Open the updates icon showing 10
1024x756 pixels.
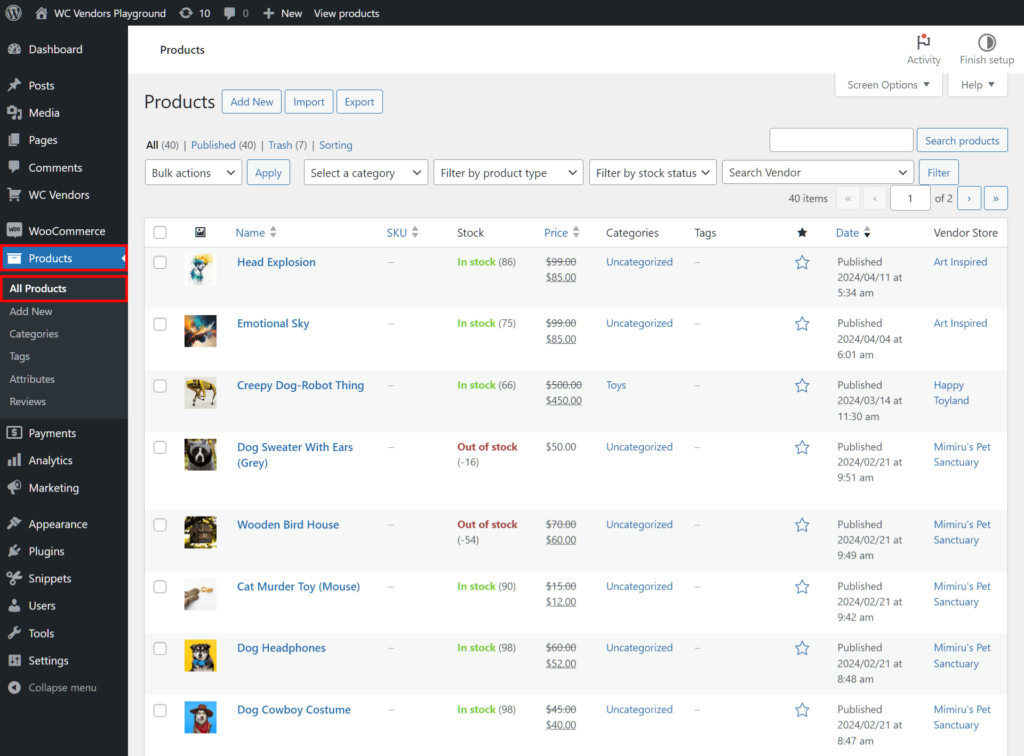click(194, 13)
